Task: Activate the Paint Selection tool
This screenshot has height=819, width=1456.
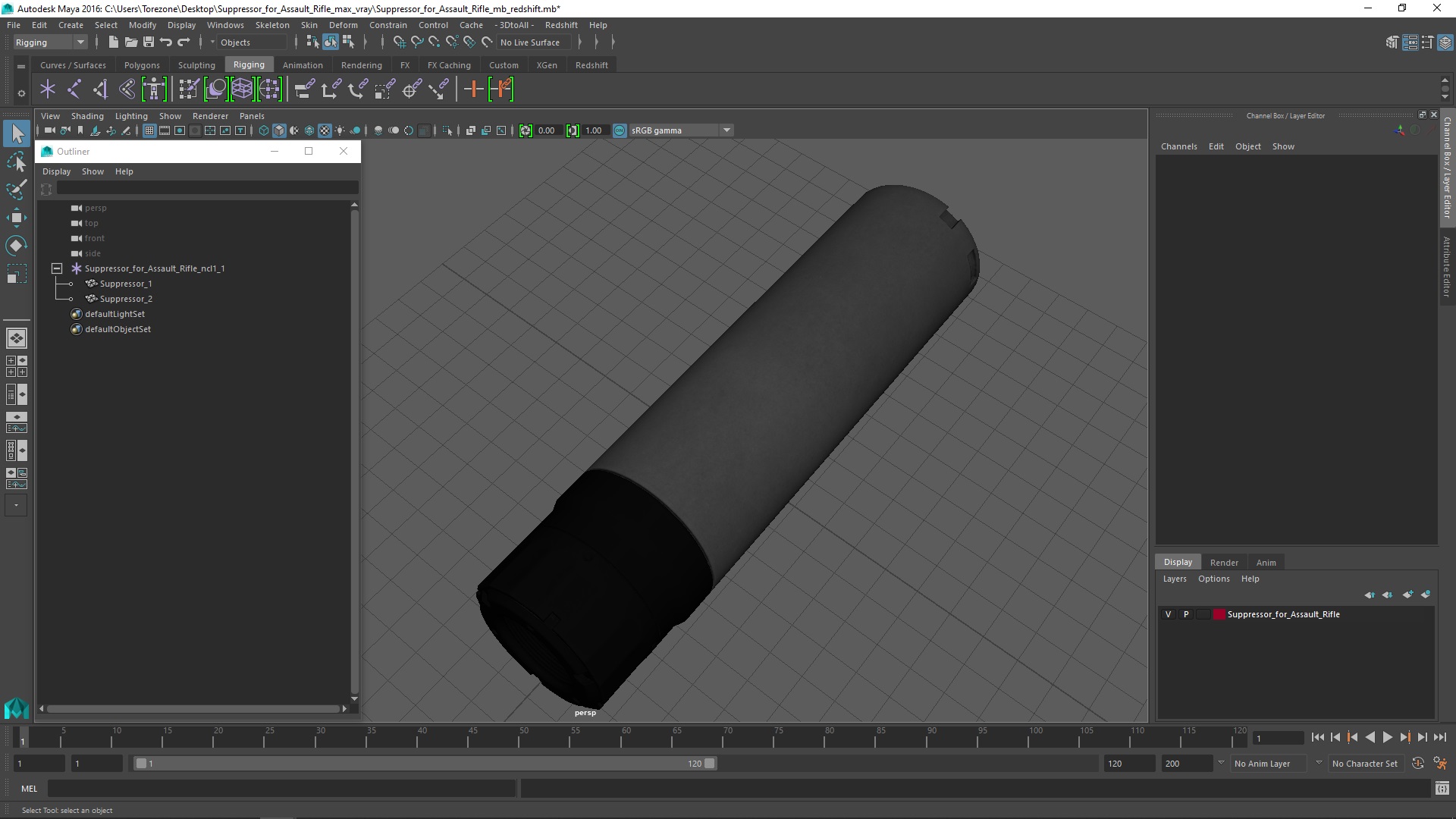Action: (x=17, y=190)
